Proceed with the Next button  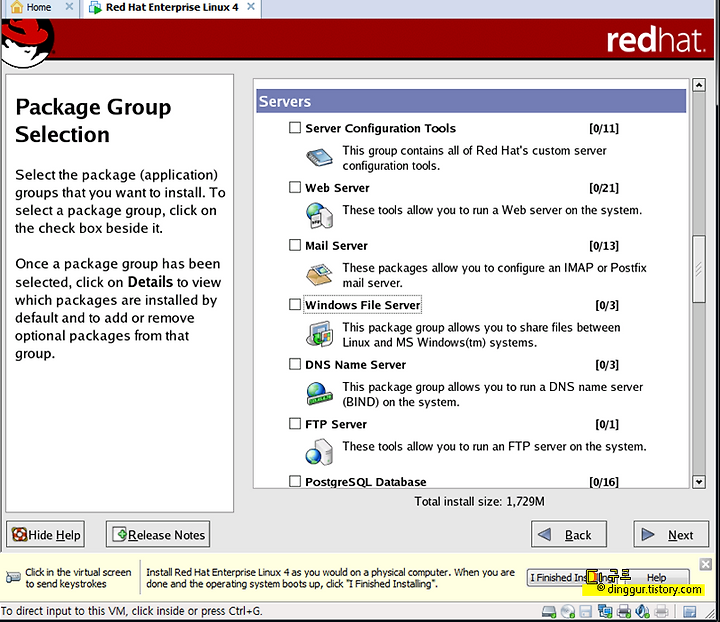671,534
